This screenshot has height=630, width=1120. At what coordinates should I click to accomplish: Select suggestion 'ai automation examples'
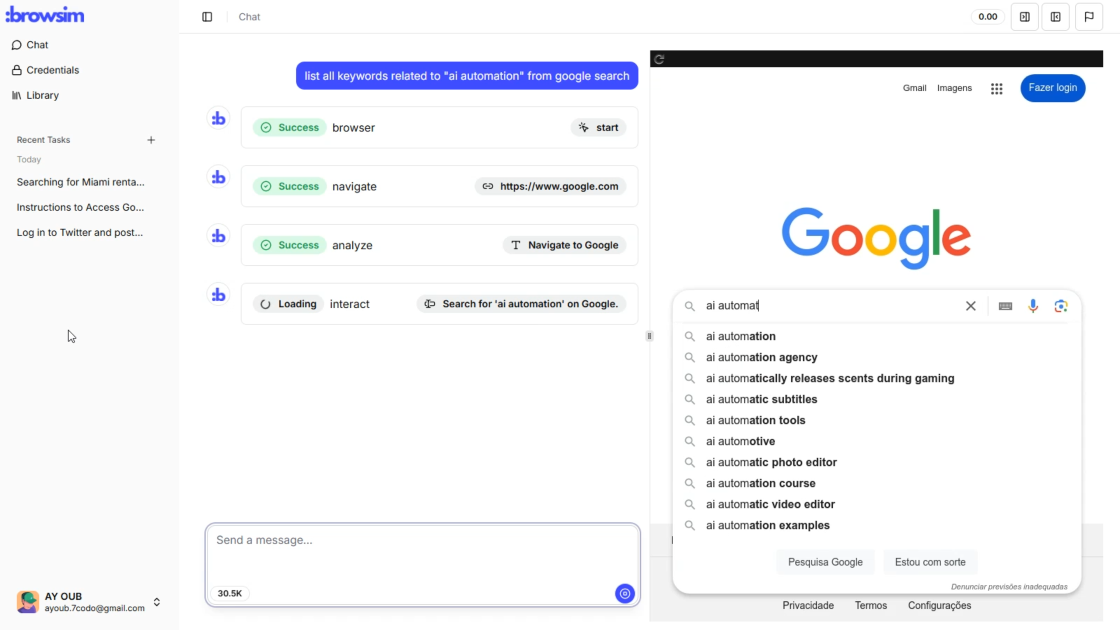(x=876, y=525)
